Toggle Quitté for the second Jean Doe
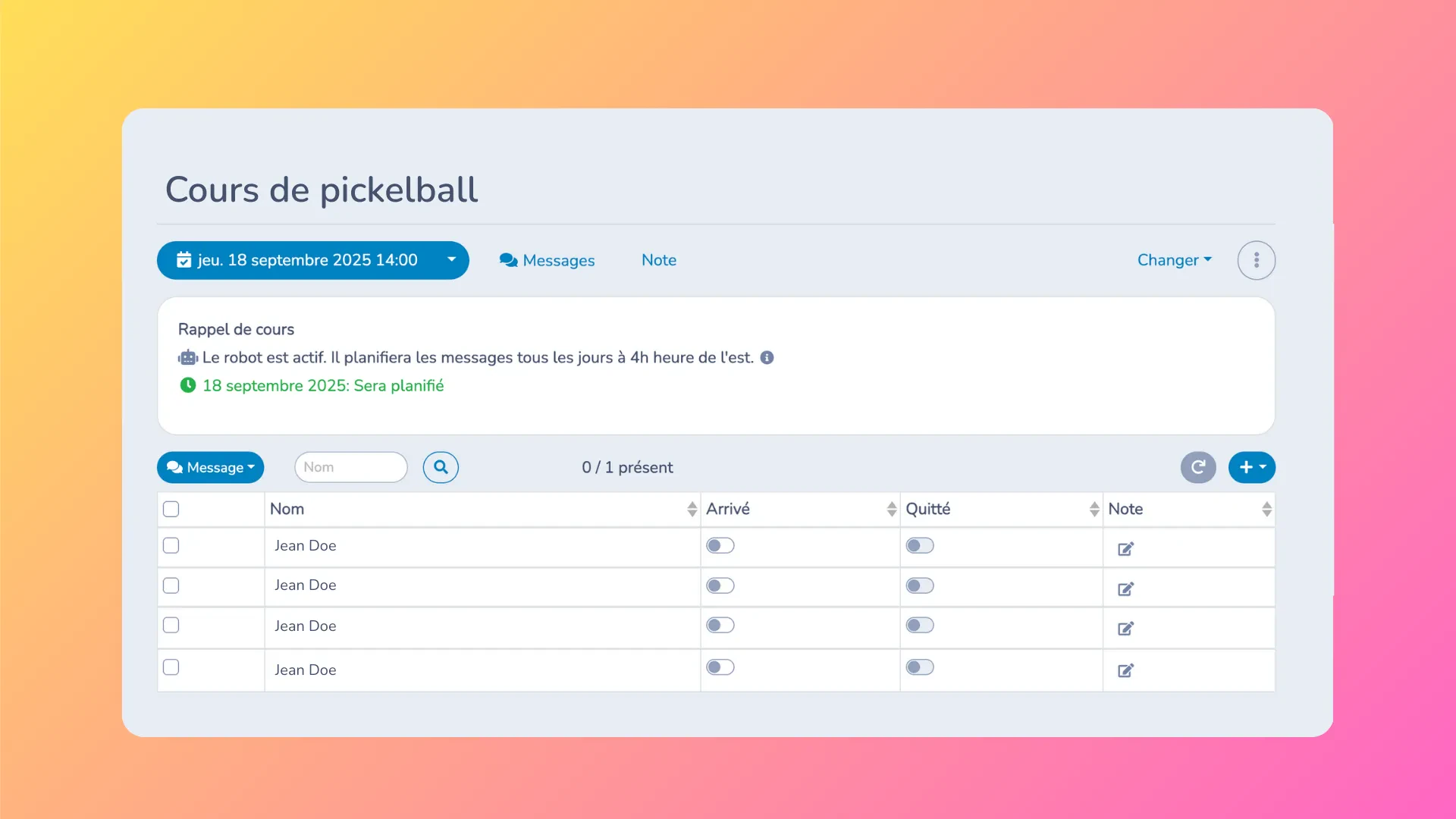Screen dimensions: 1456x819 [920, 585]
